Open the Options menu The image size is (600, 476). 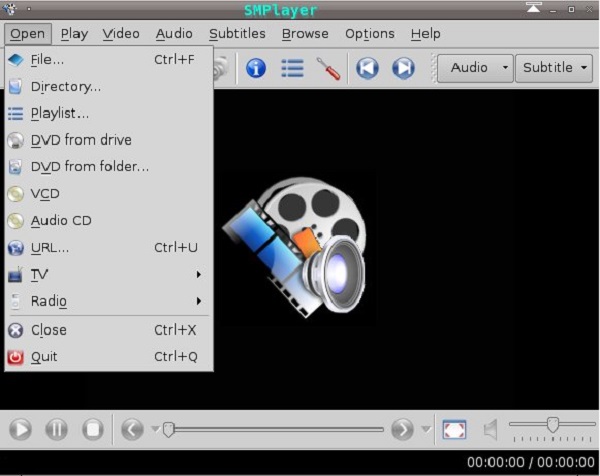tap(370, 34)
